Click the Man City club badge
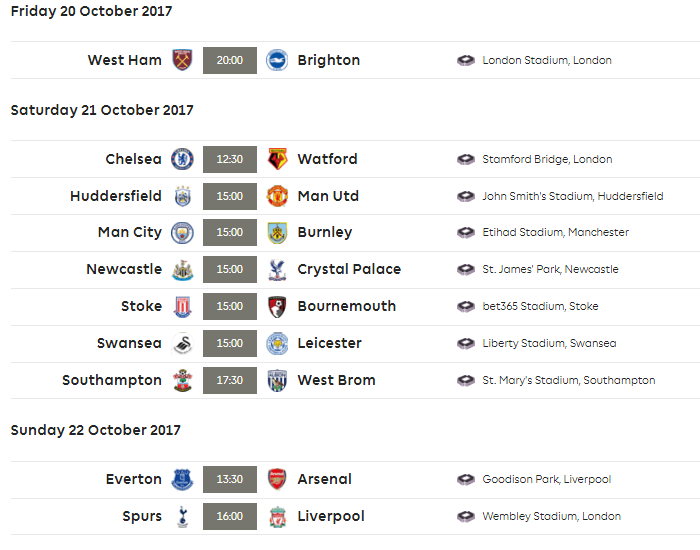The width and height of the screenshot is (700, 550). (182, 233)
